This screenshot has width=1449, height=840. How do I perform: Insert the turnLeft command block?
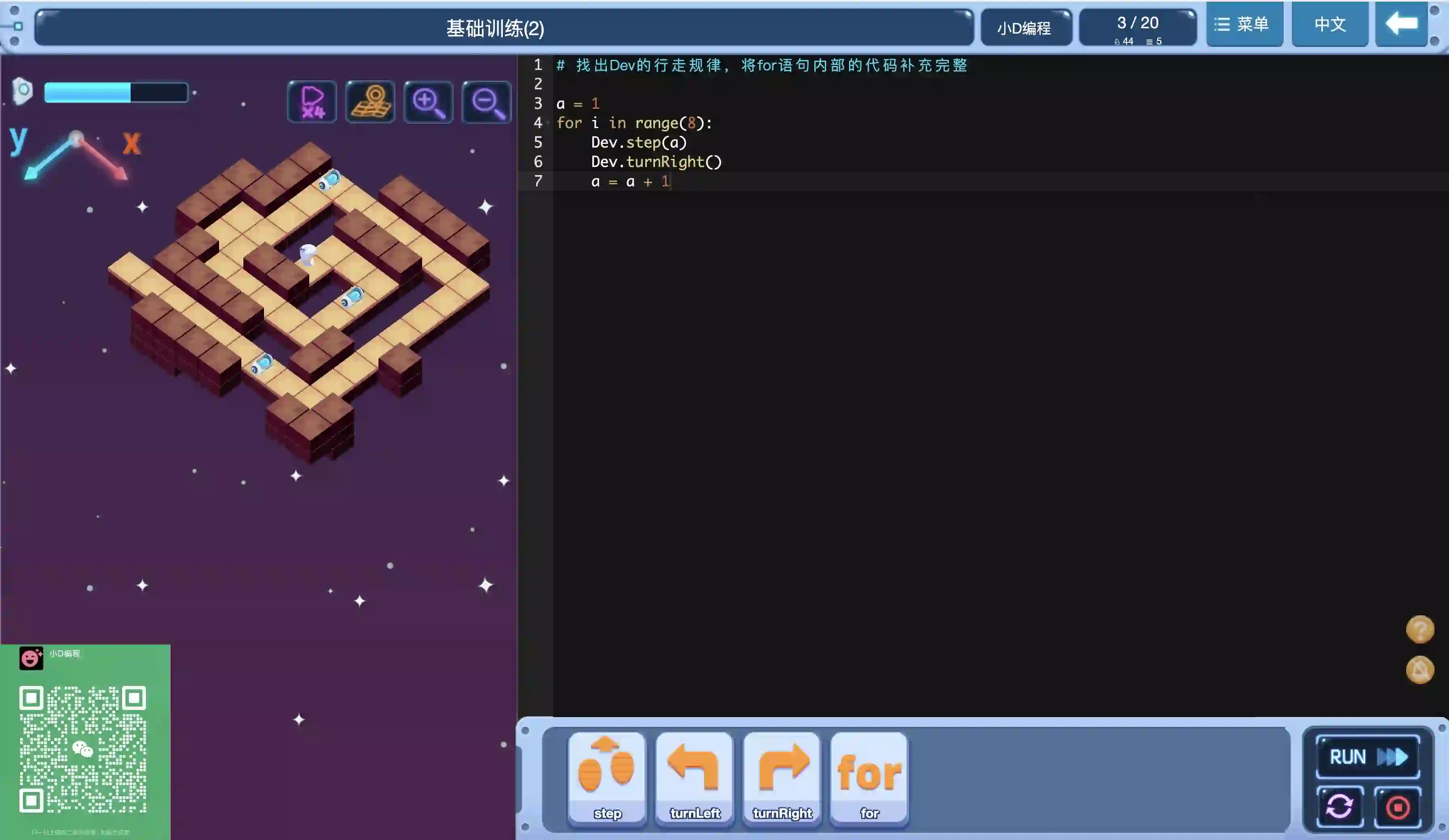tap(695, 777)
